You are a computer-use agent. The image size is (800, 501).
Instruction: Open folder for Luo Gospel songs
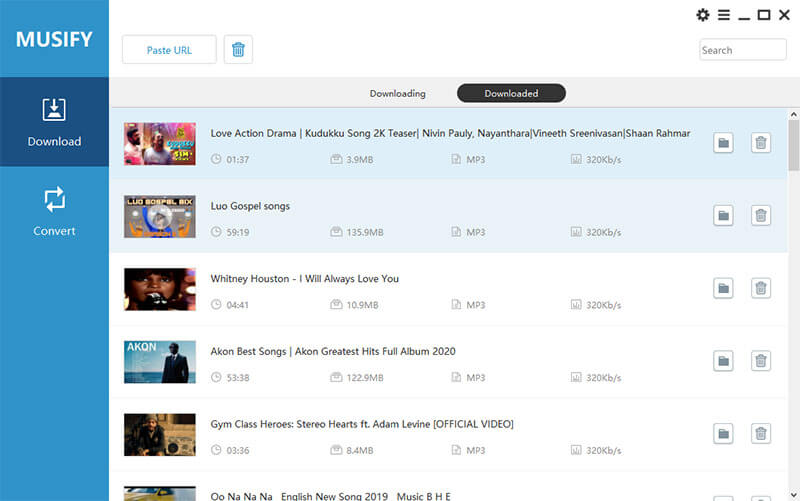(723, 215)
